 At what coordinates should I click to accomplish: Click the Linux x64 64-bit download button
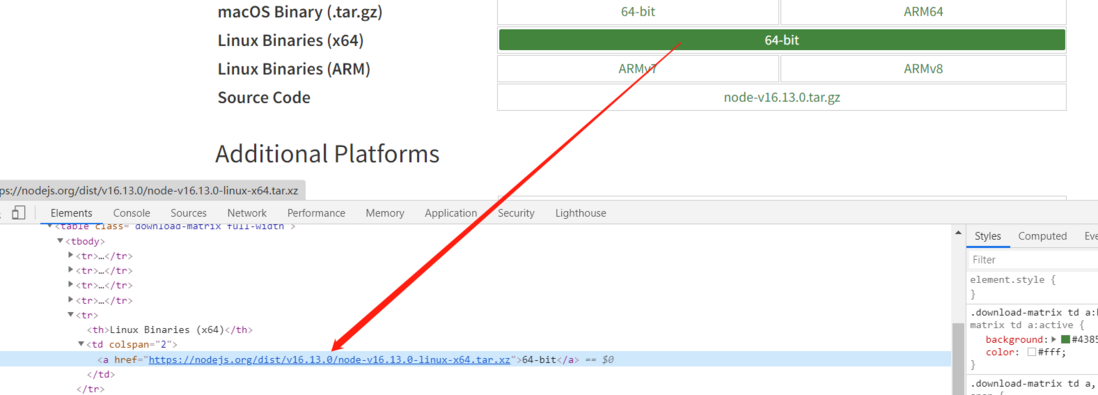(x=781, y=41)
